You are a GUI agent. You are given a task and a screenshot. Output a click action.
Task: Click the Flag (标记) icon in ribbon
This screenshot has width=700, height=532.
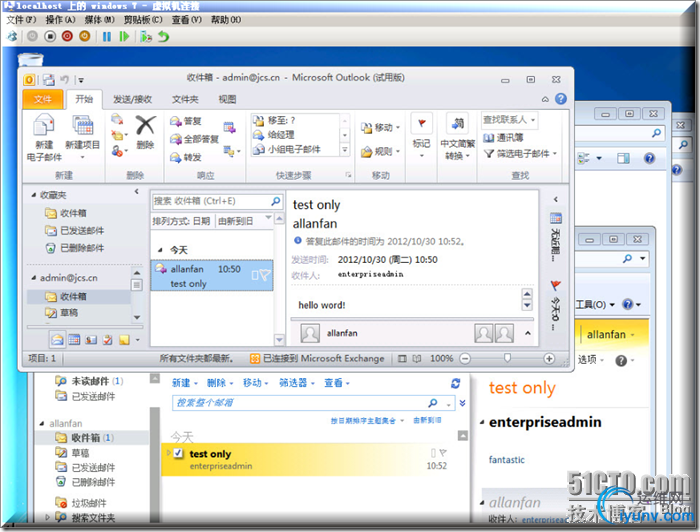[x=421, y=124]
